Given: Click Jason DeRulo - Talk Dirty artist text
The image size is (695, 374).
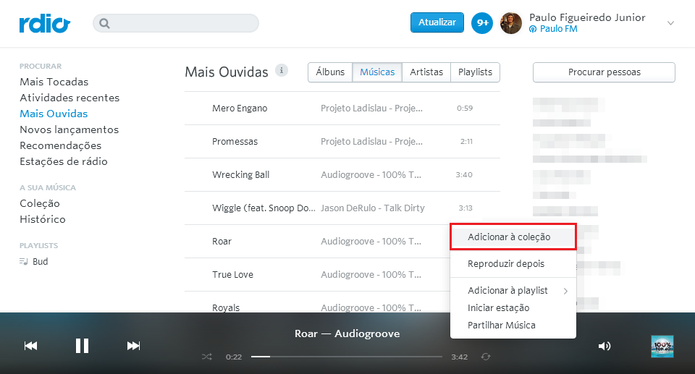Looking at the screenshot, I should tap(373, 208).
